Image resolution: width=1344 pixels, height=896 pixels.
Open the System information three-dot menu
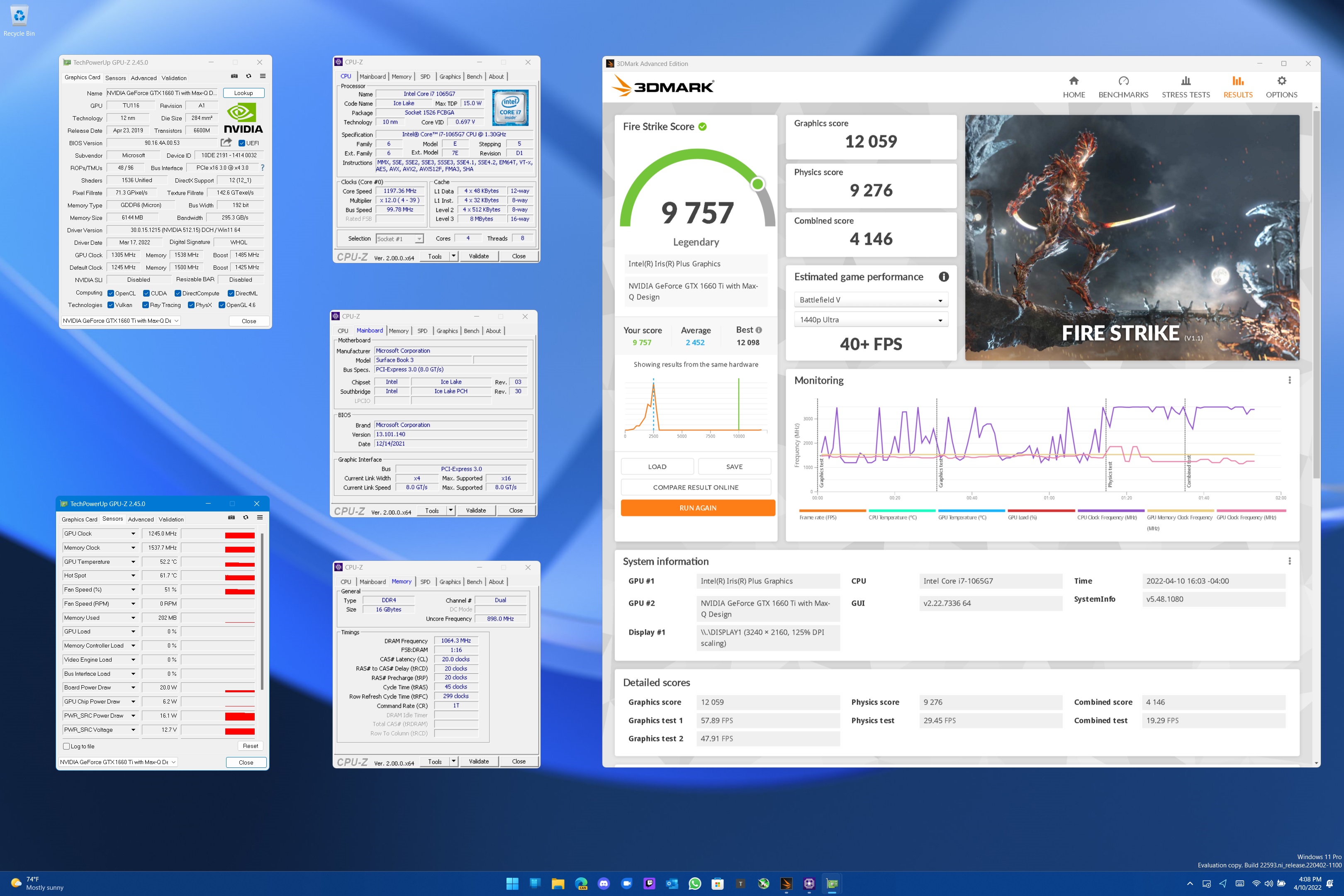pos(1289,561)
